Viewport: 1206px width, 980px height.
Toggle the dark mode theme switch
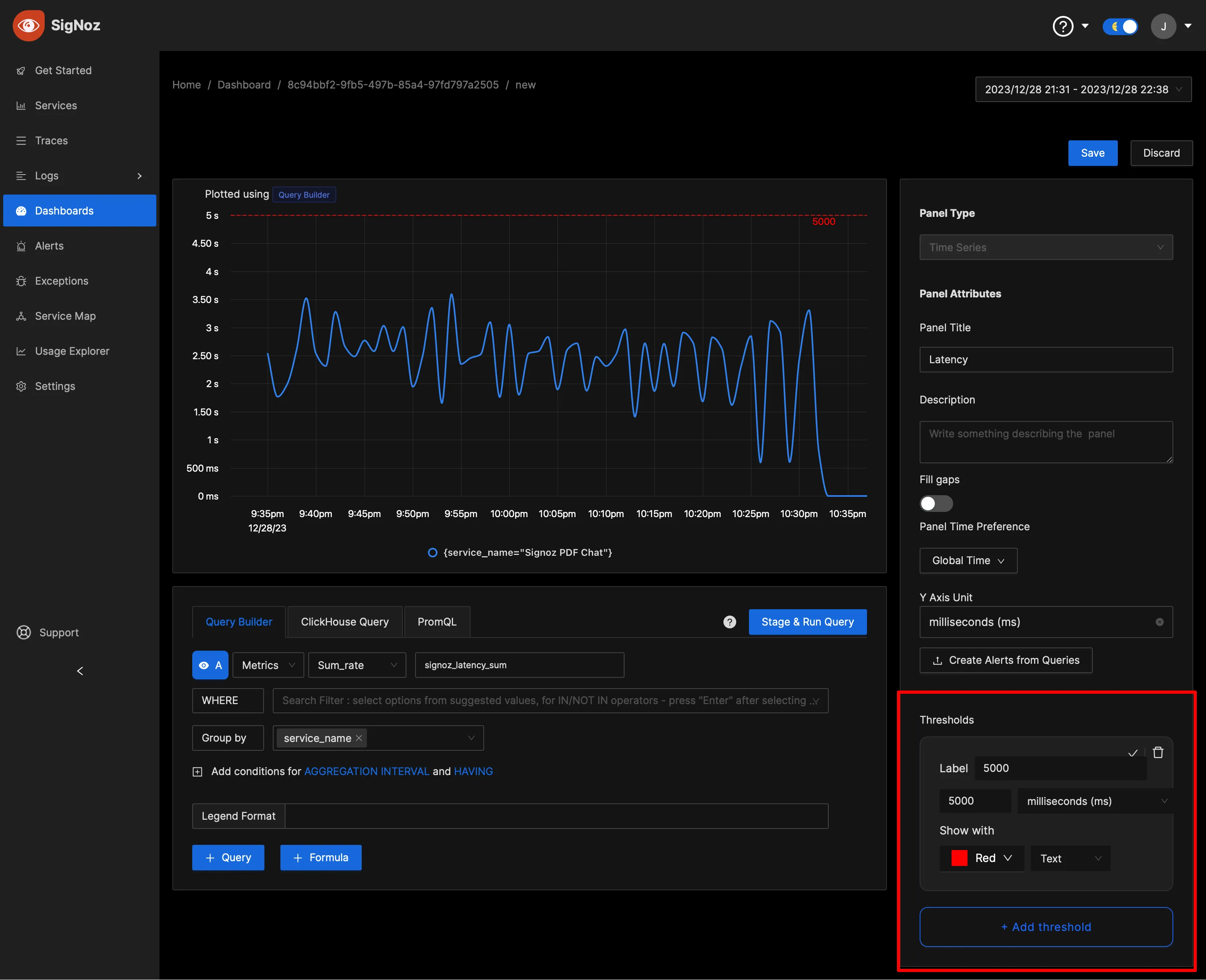(x=1120, y=27)
